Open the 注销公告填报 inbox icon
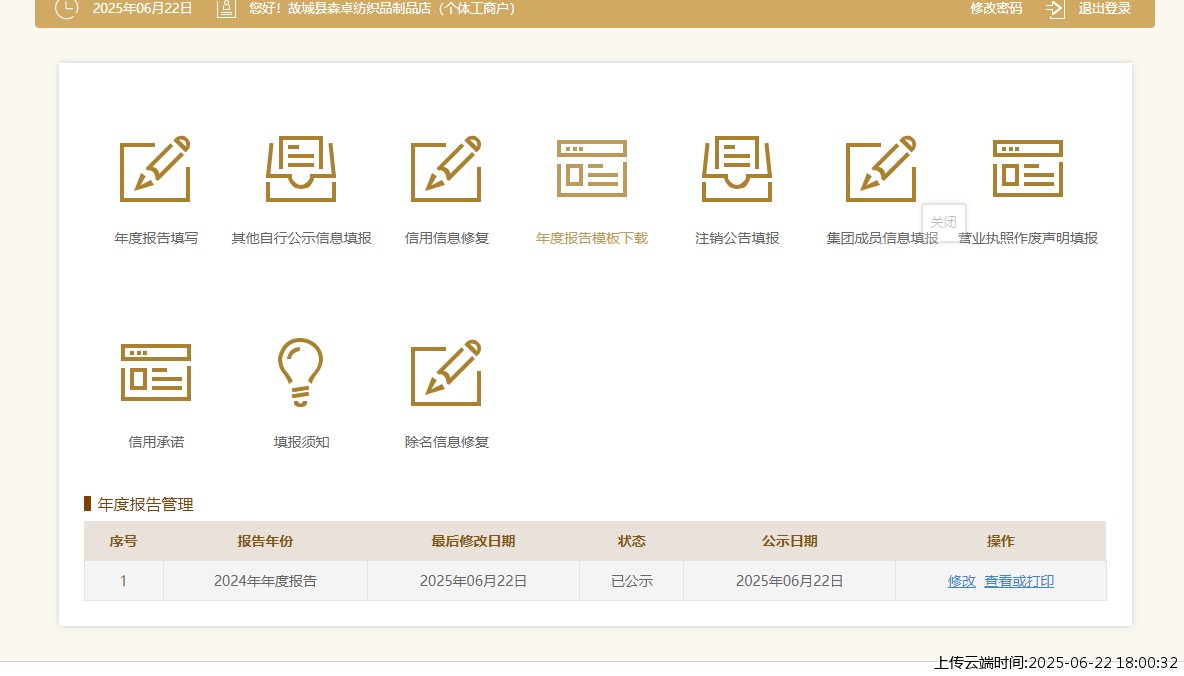 [737, 169]
